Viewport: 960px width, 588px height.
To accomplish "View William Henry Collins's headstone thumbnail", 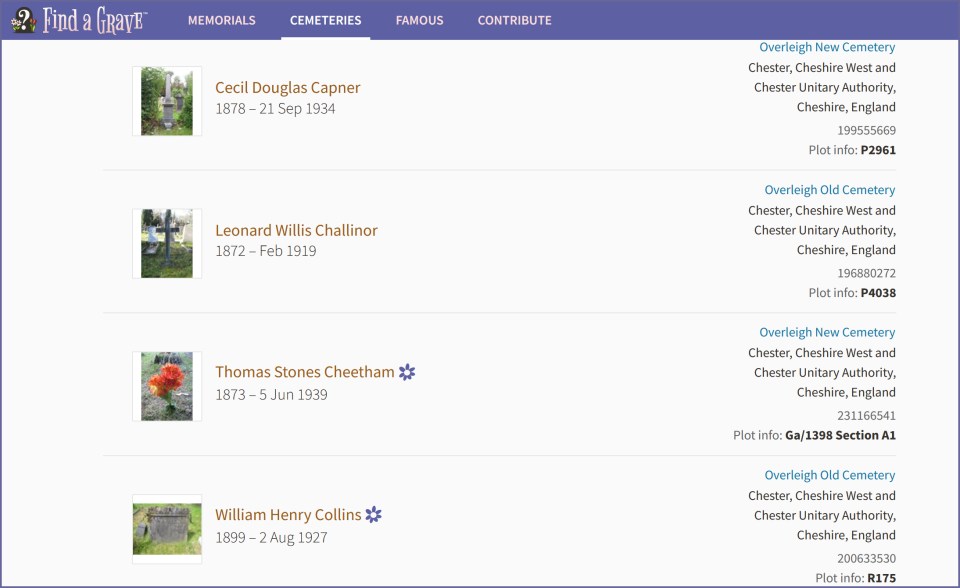I will pyautogui.click(x=167, y=529).
